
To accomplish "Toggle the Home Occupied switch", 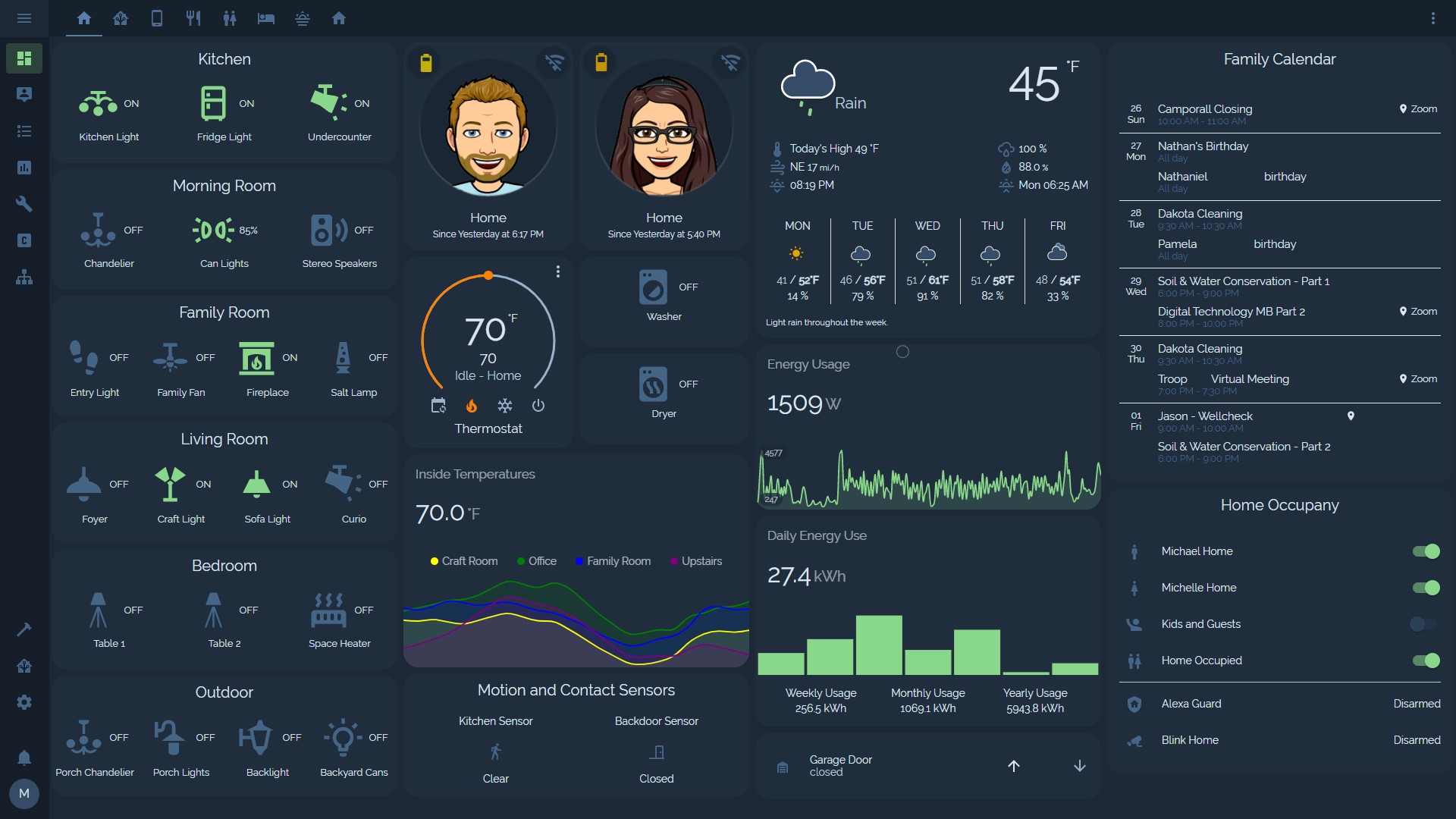I will coord(1426,661).
